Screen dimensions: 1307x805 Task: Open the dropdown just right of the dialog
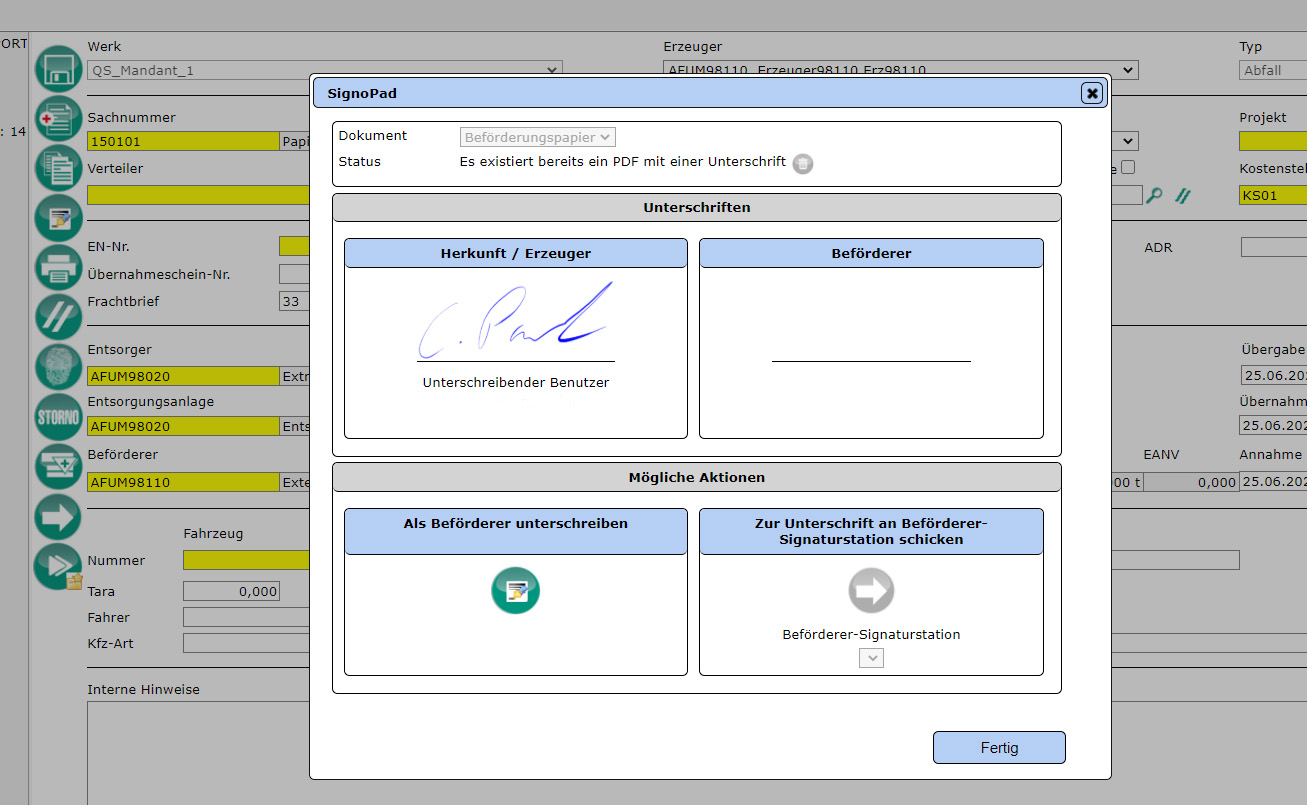coord(1125,142)
